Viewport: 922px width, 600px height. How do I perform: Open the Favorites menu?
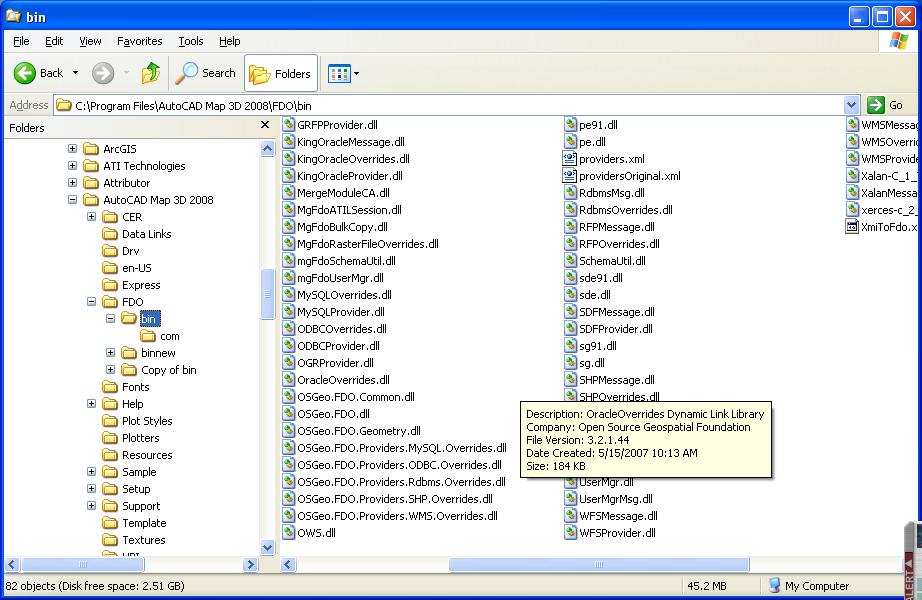click(139, 41)
